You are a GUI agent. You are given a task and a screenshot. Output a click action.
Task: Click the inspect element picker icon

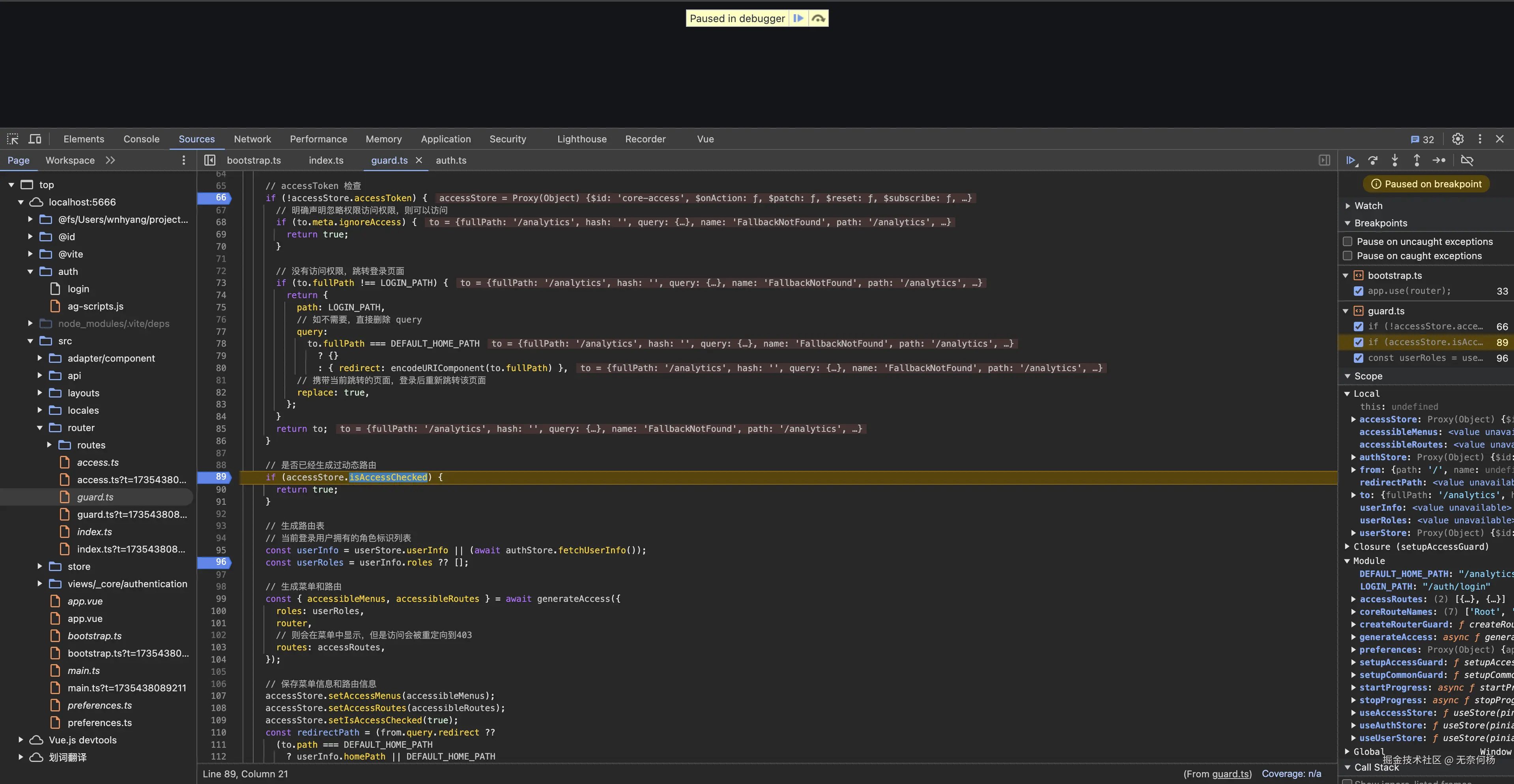pyautogui.click(x=13, y=139)
